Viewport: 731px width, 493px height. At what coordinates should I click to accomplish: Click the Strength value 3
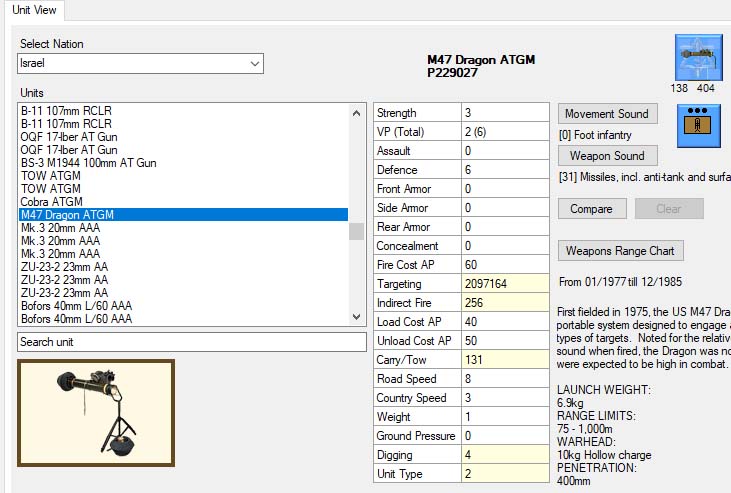point(505,113)
